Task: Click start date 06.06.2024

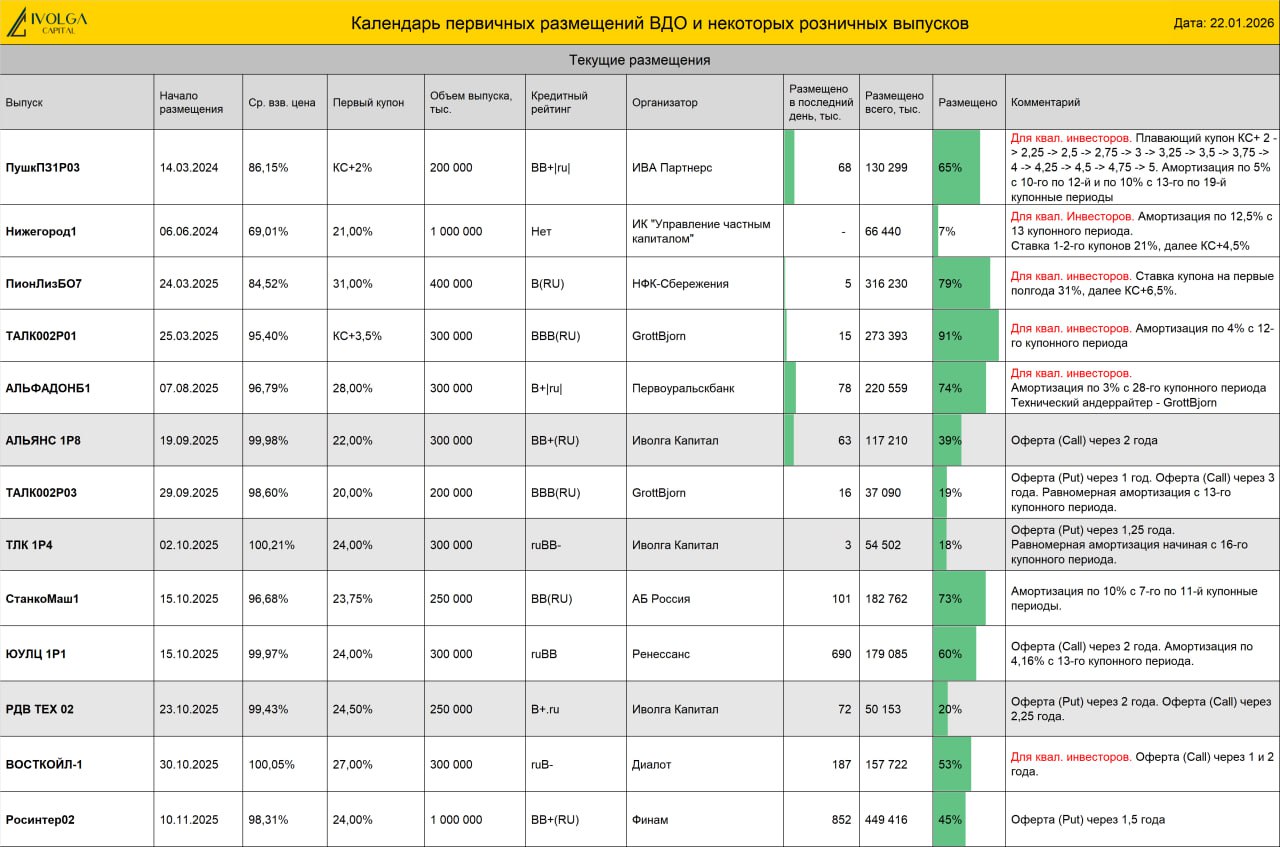Action: pyautogui.click(x=189, y=231)
